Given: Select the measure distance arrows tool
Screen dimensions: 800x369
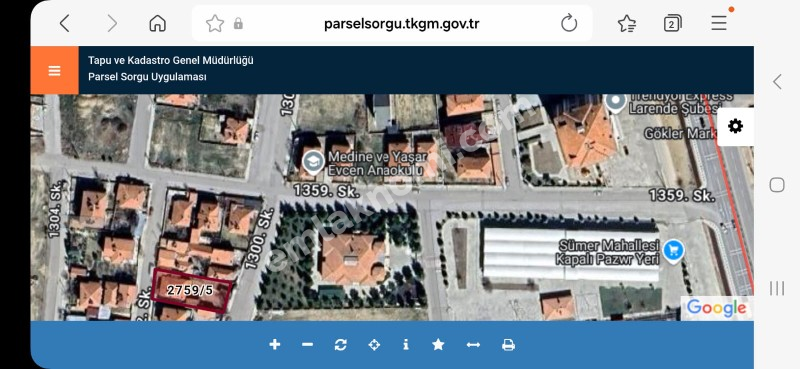Looking at the screenshot, I should (x=473, y=345).
